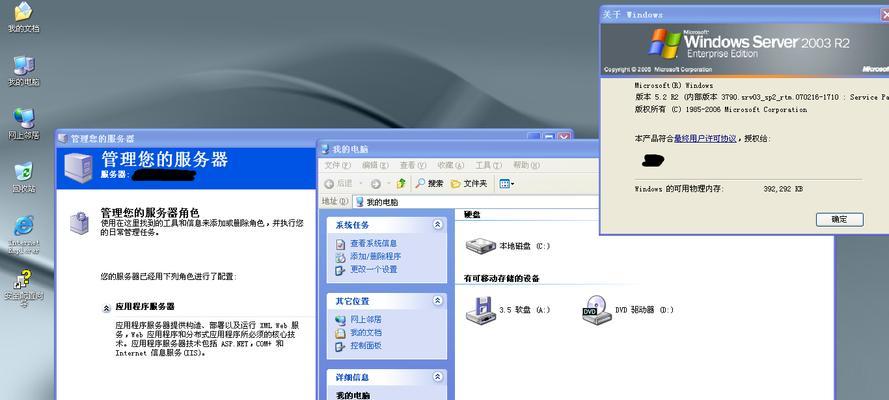This screenshot has width=889, height=400.
Task: Collapse the 详细信息 panel
Action: tap(438, 377)
